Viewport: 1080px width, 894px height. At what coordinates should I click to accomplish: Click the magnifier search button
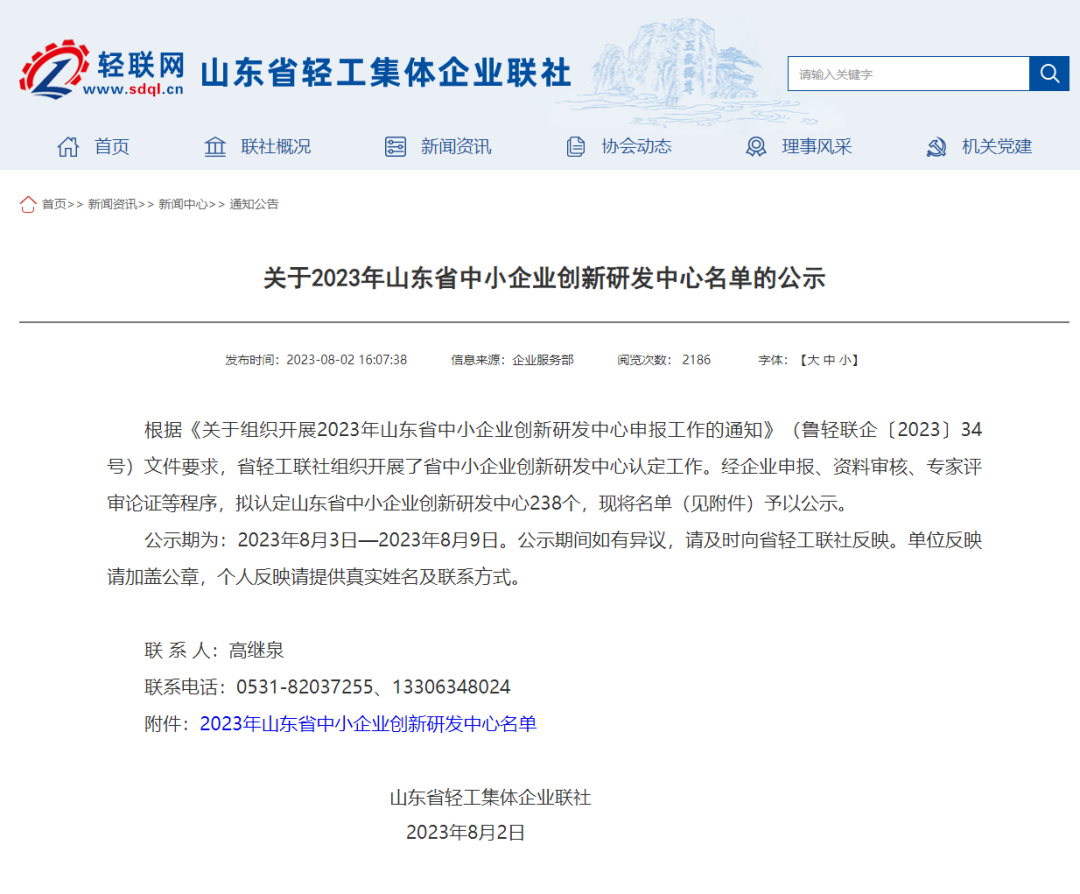pyautogui.click(x=1049, y=74)
